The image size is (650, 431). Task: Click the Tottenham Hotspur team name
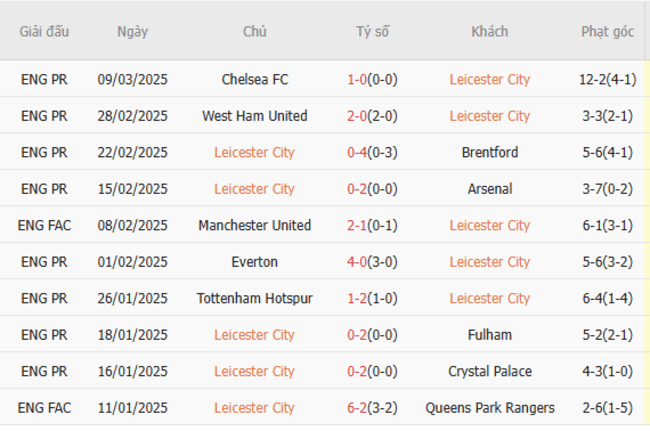pos(254,298)
